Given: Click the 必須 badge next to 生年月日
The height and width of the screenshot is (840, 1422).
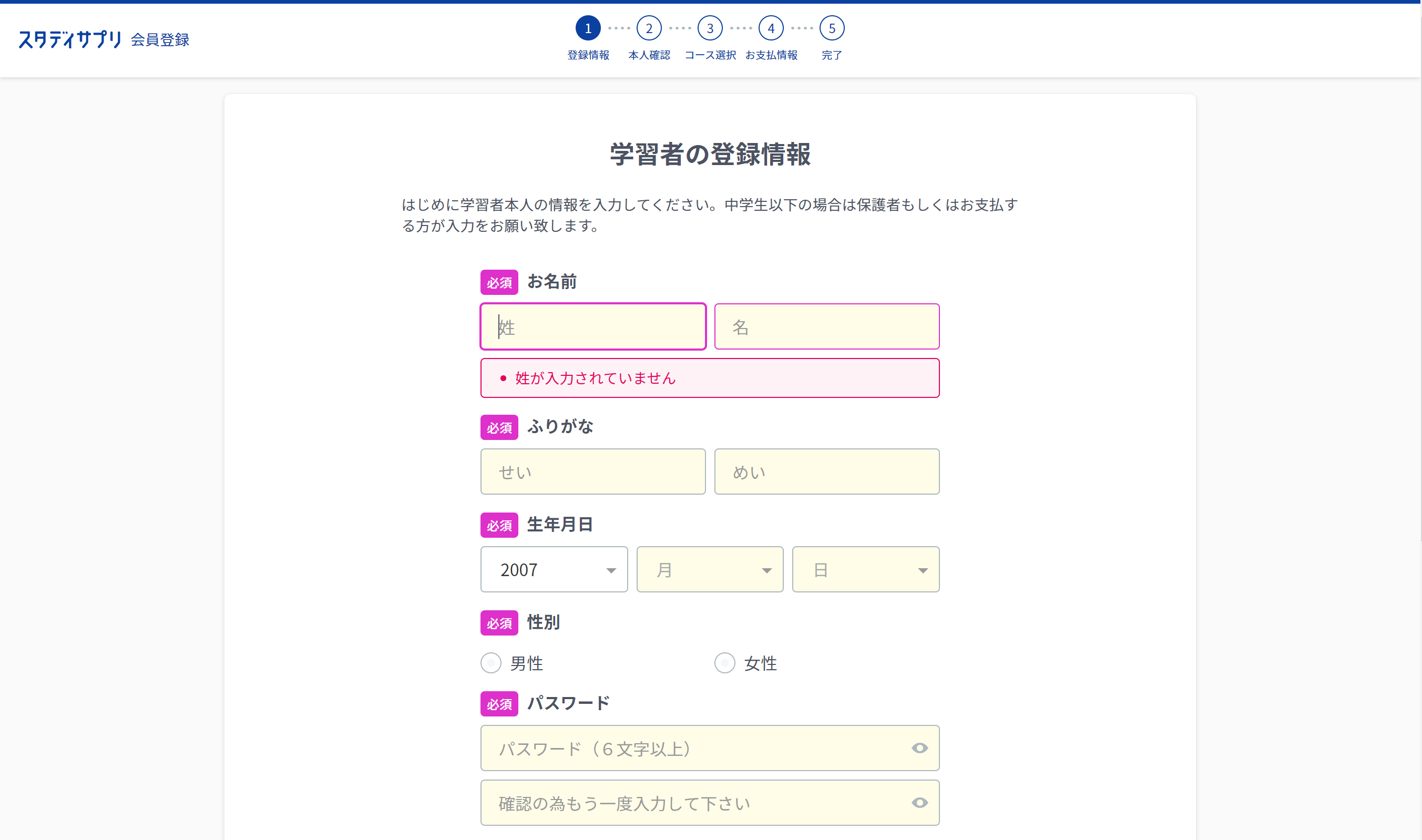Looking at the screenshot, I should click(x=499, y=525).
